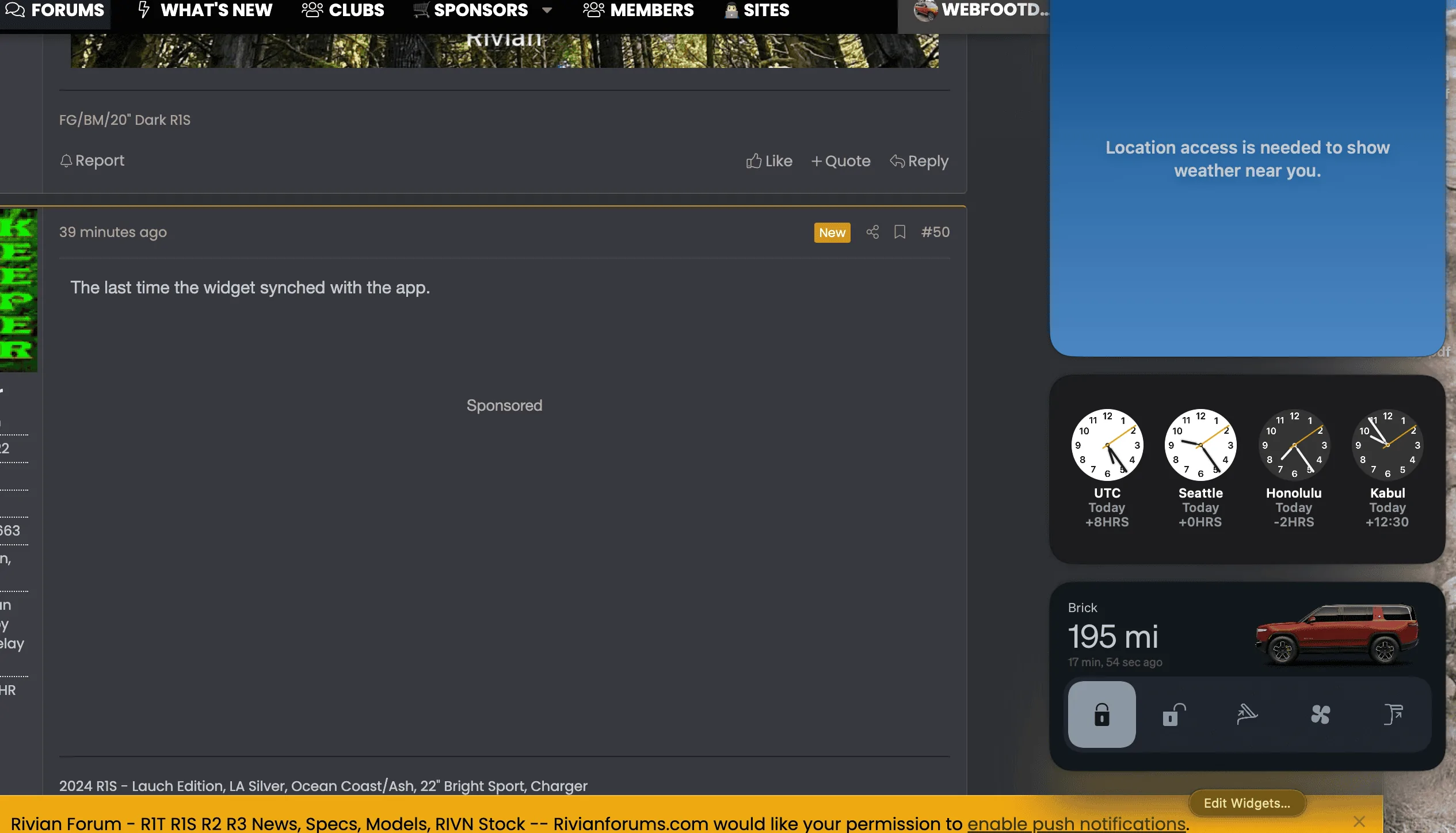Go to the Clubs page
This screenshot has width=1456, height=833.
coord(343,10)
